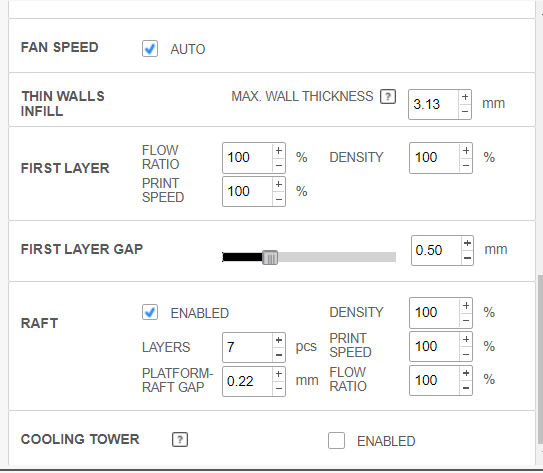Image resolution: width=543 pixels, height=473 pixels.
Task: Click the Platform-Raft Gap input field
Action: 248,381
